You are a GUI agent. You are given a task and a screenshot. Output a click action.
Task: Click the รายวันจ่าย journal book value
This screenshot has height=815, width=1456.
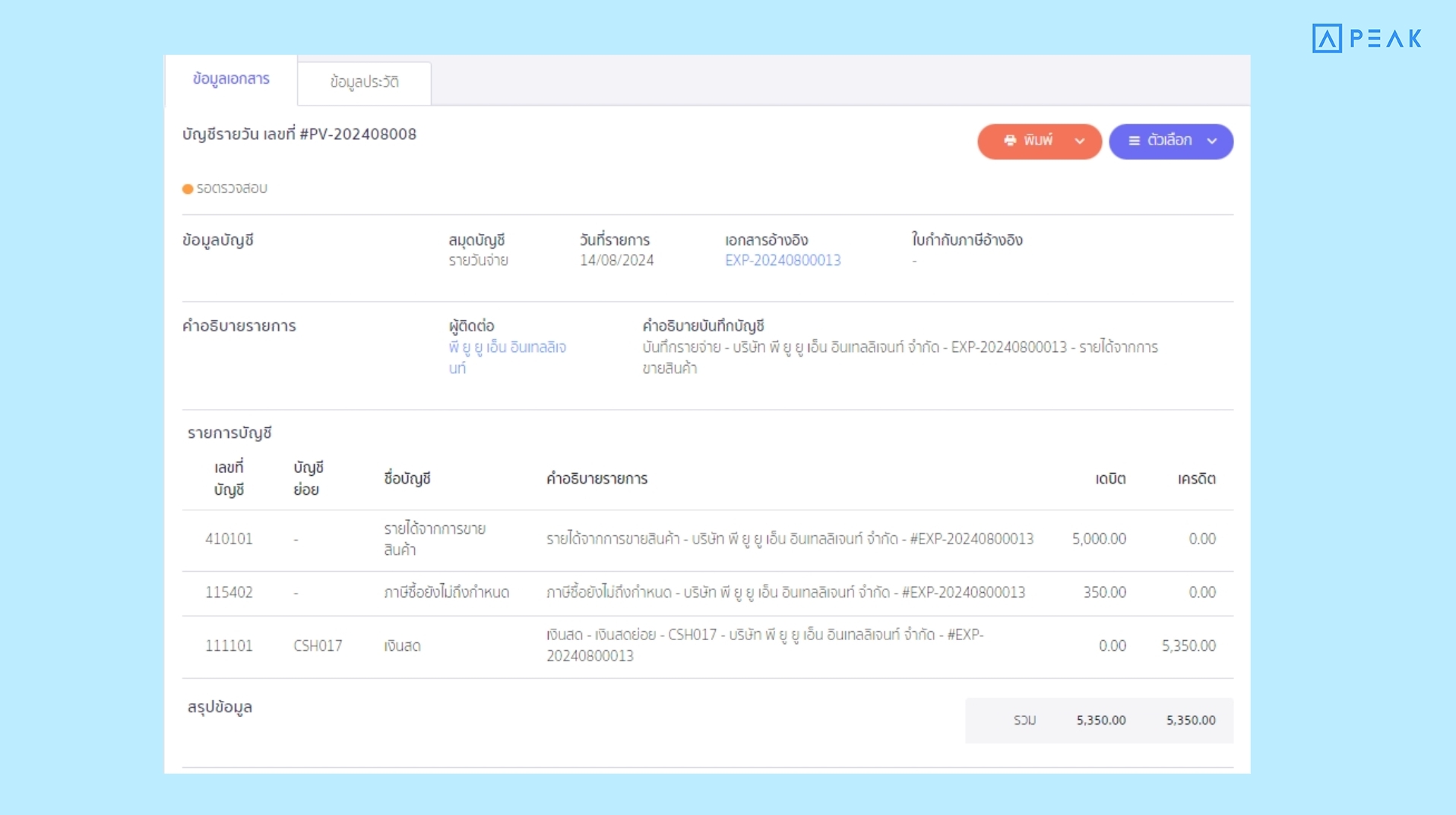[478, 260]
